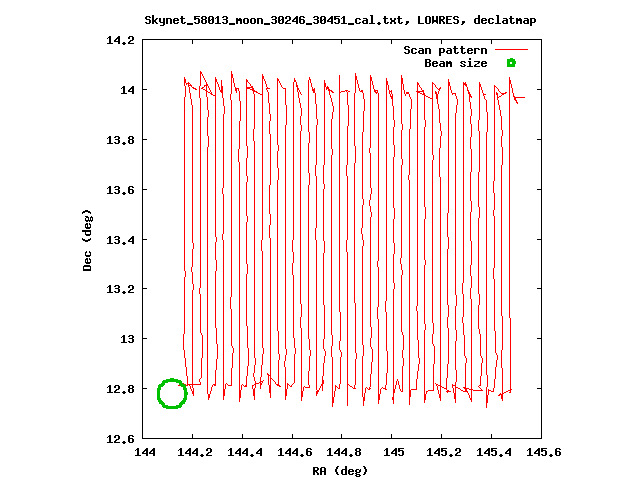Click the x-axis tick value 144.8
640x480 pixels.
[x=344, y=452]
